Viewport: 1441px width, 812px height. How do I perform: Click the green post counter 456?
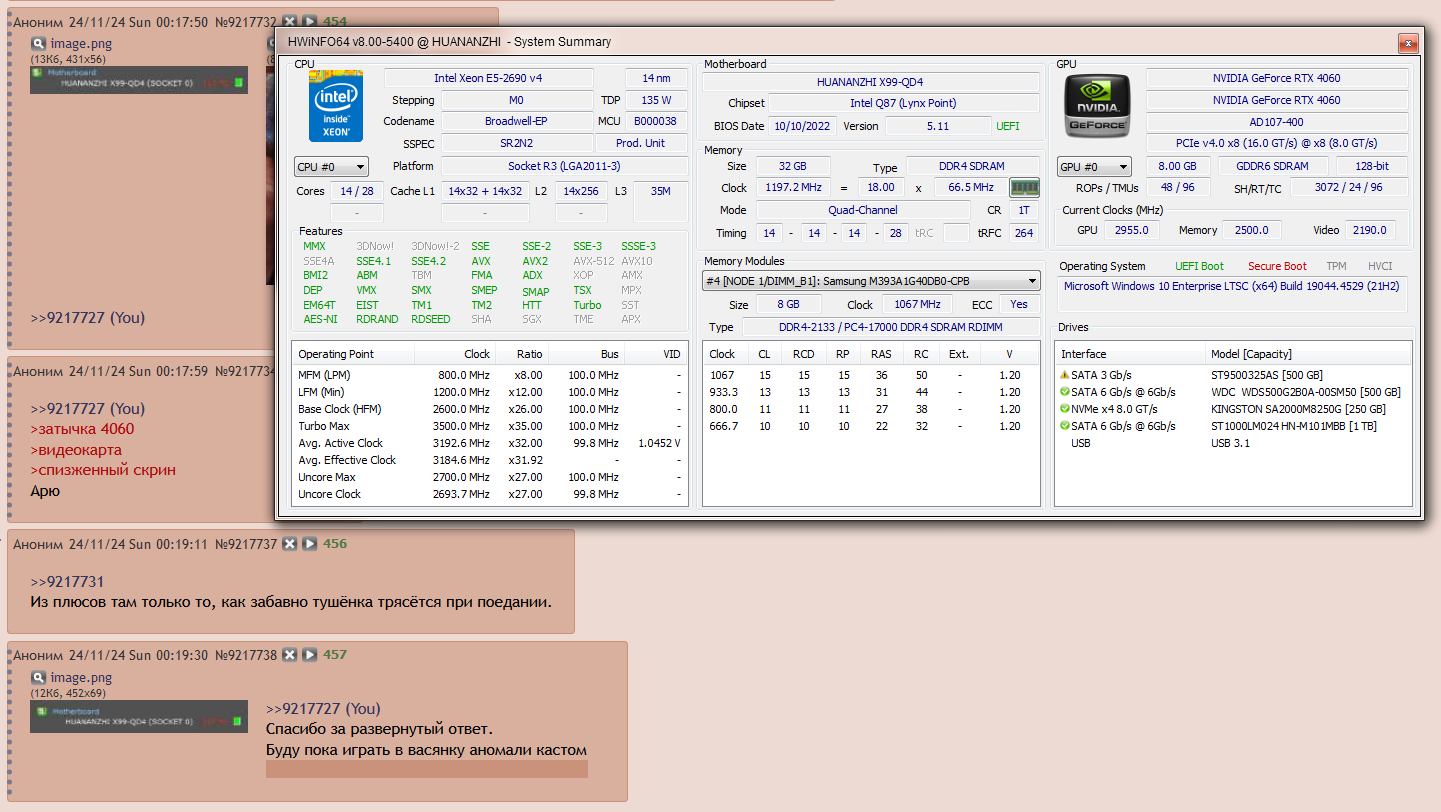pyautogui.click(x=335, y=544)
